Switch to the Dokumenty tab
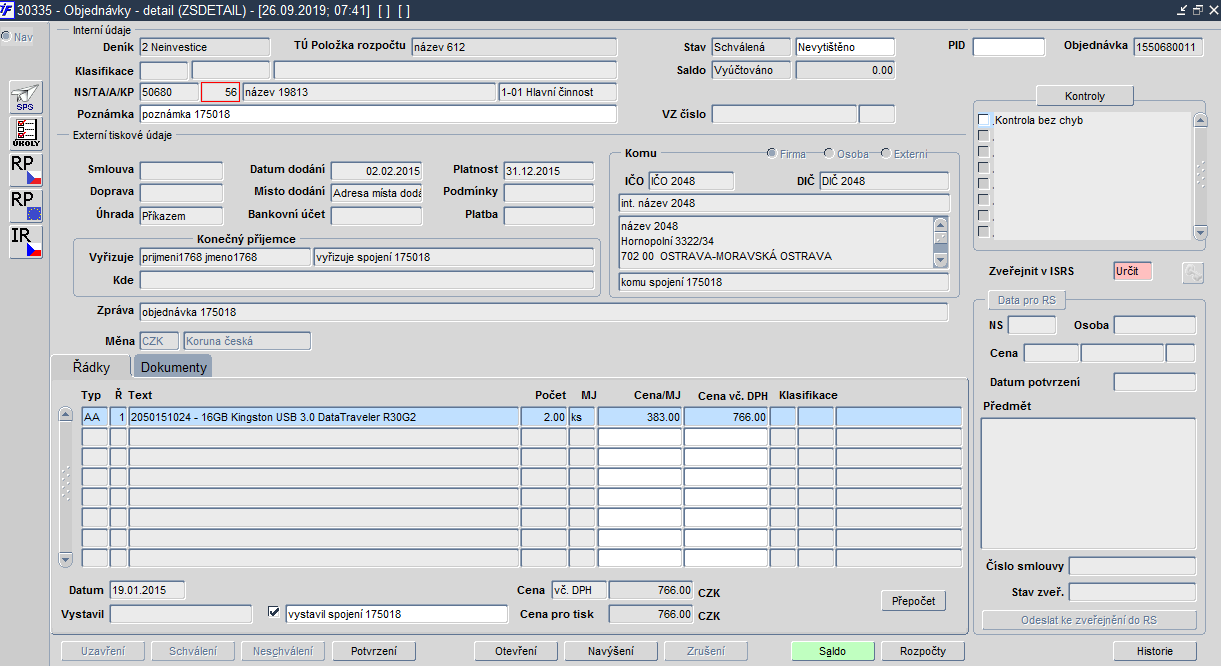The width and height of the screenshot is (1221, 666). pyautogui.click(x=173, y=367)
